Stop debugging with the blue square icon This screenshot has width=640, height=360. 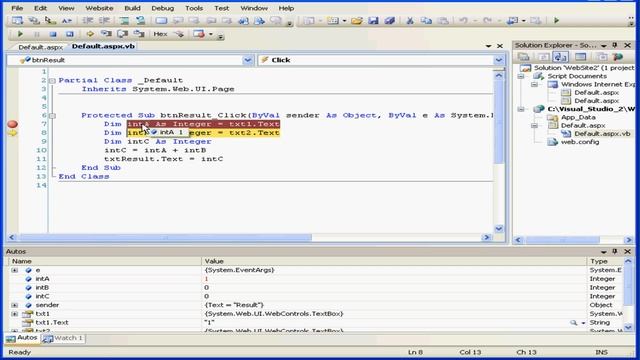click(53, 34)
